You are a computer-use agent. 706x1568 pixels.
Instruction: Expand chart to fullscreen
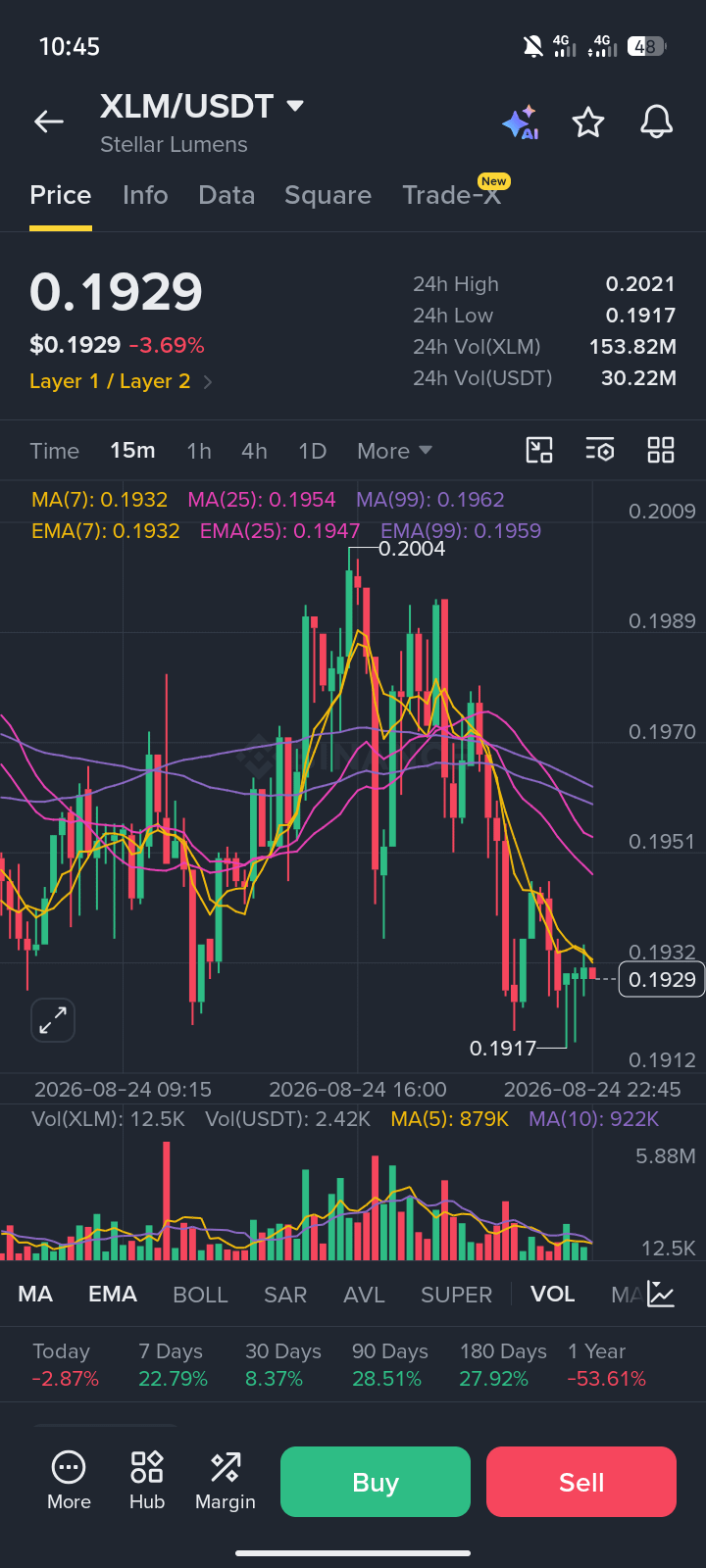click(53, 1020)
